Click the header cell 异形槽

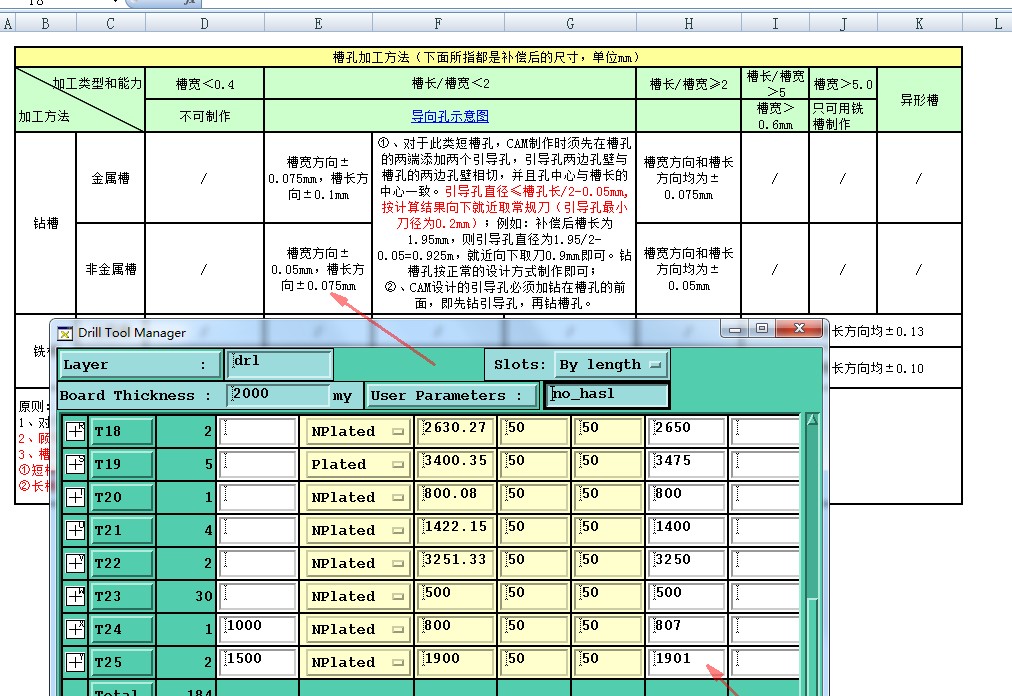[x=919, y=99]
